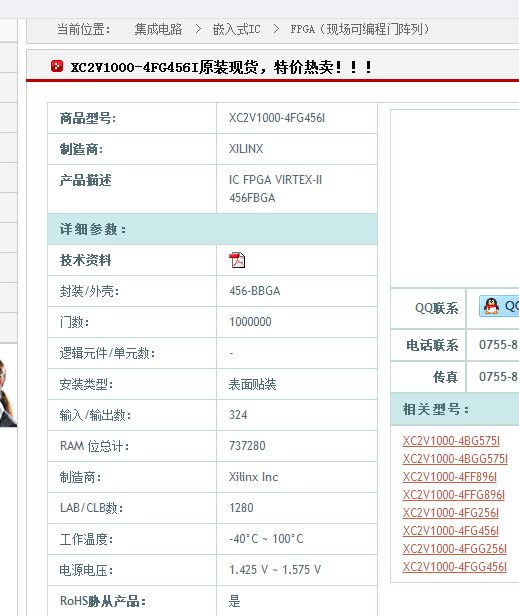This screenshot has width=519, height=616.
Task: Open related model XC2V1000-4FGG256I
Action: [x=455, y=549]
